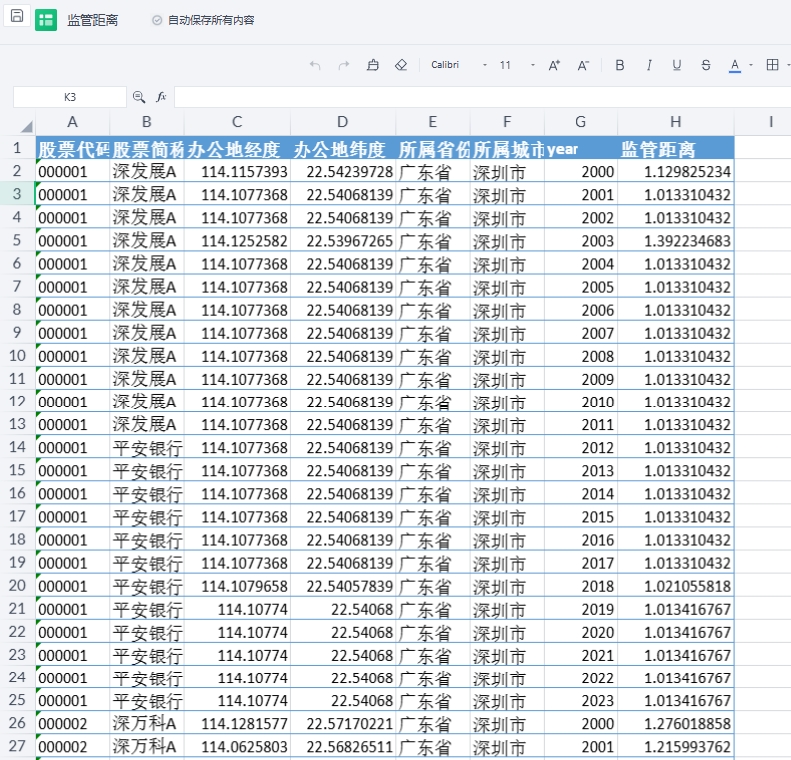Click the zoom magnifier beside name box

point(139,97)
